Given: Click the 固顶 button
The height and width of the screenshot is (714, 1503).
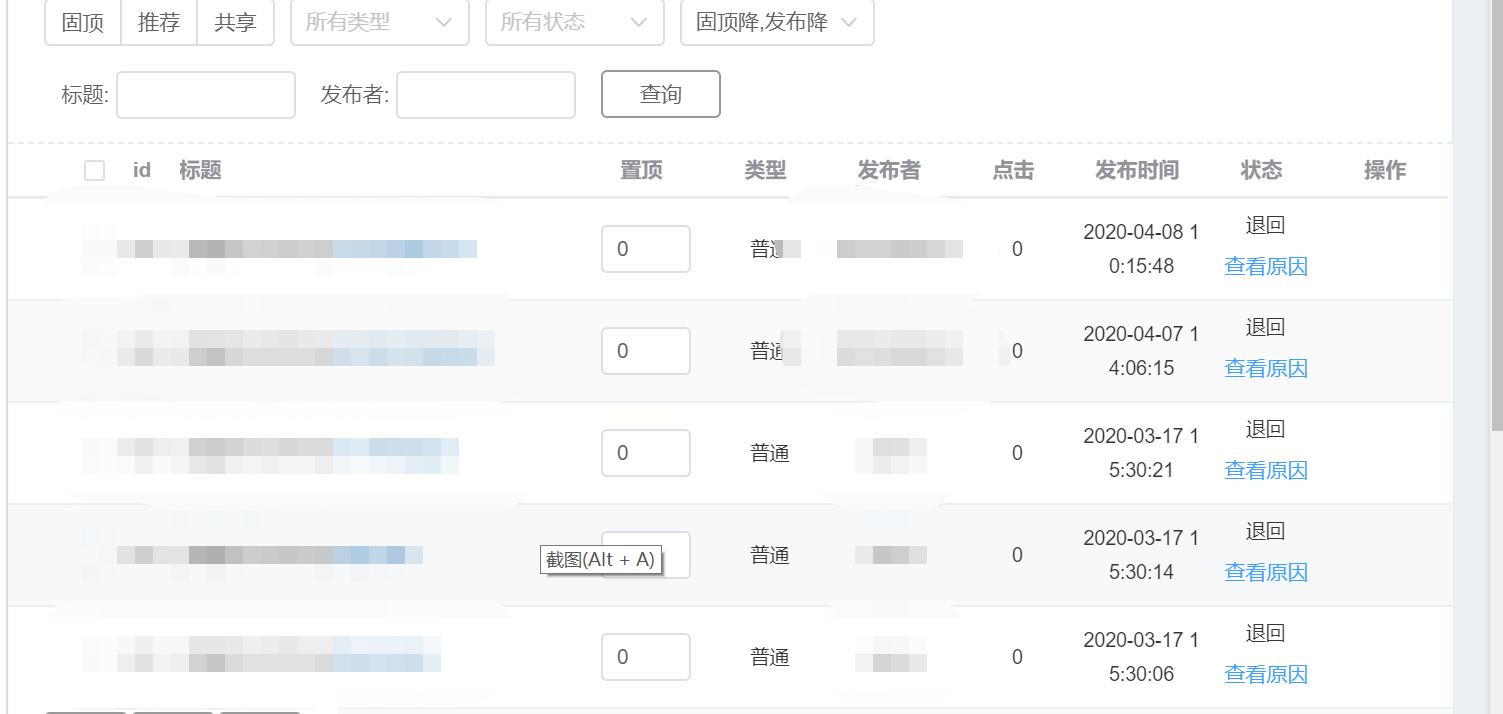Looking at the screenshot, I should click(x=83, y=22).
